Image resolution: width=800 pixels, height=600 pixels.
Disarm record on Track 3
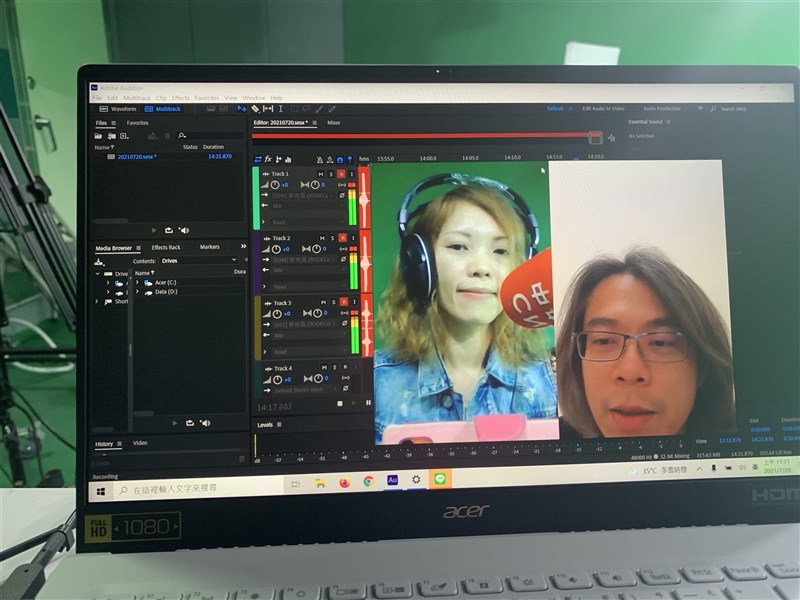pos(344,302)
